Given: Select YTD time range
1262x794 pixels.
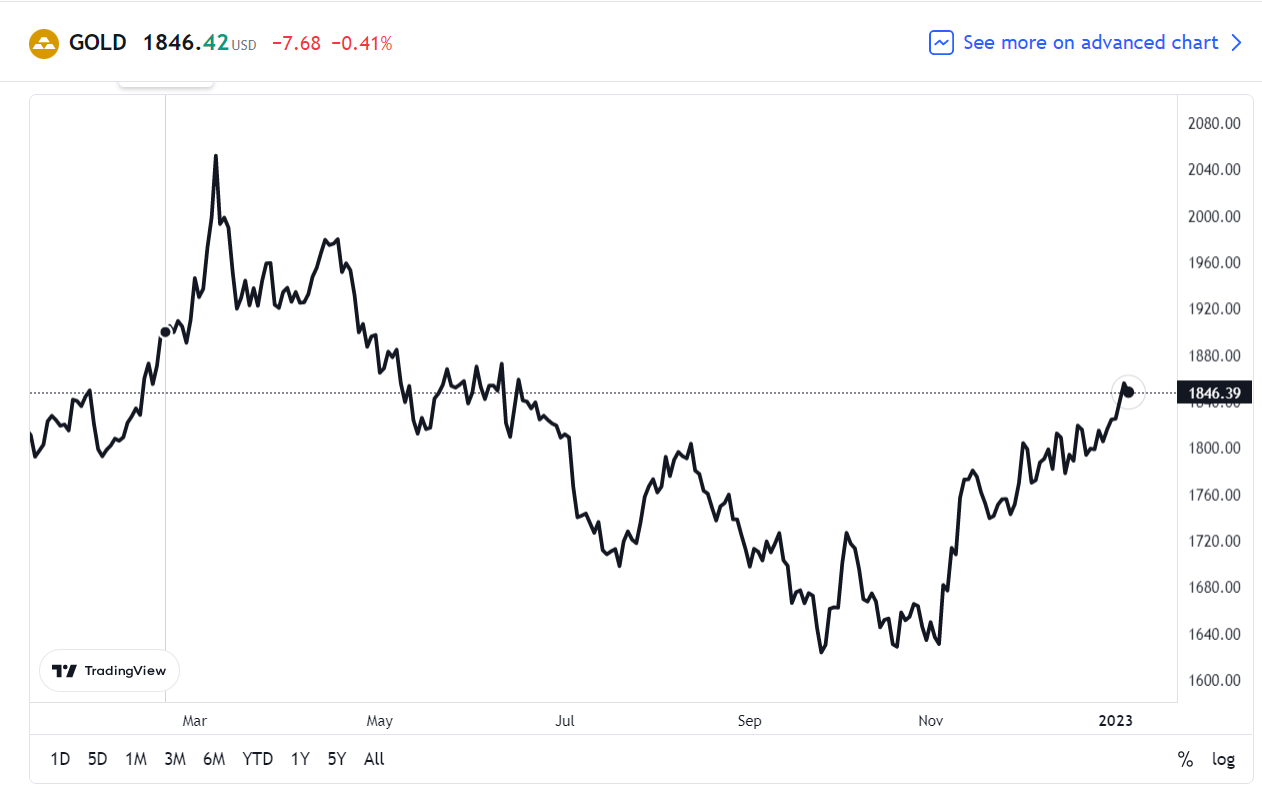Looking at the screenshot, I should 257,759.
